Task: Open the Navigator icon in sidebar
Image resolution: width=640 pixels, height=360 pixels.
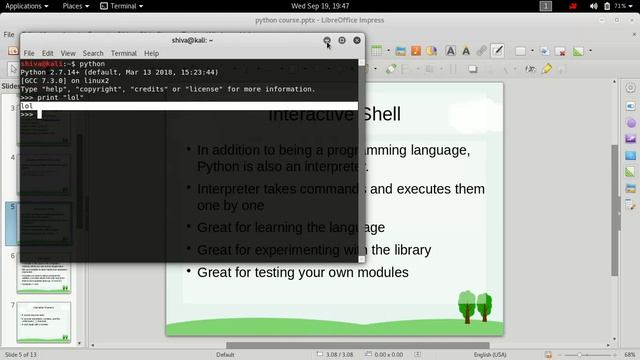Action: pos(630,205)
